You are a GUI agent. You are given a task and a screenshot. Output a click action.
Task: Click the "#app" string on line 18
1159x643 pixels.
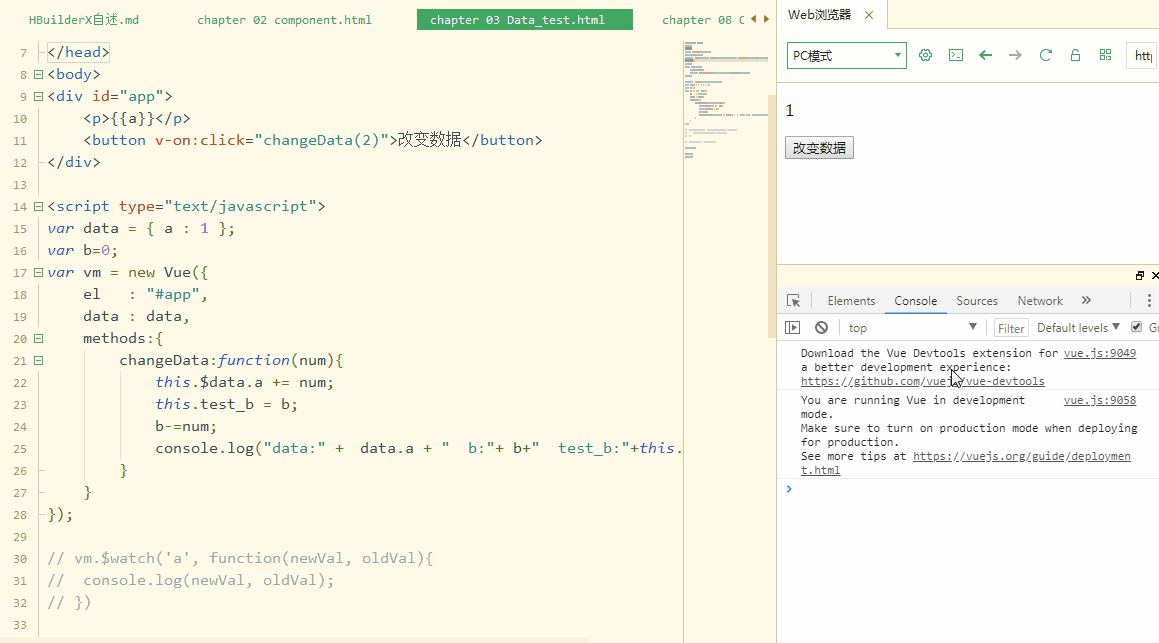click(x=173, y=295)
